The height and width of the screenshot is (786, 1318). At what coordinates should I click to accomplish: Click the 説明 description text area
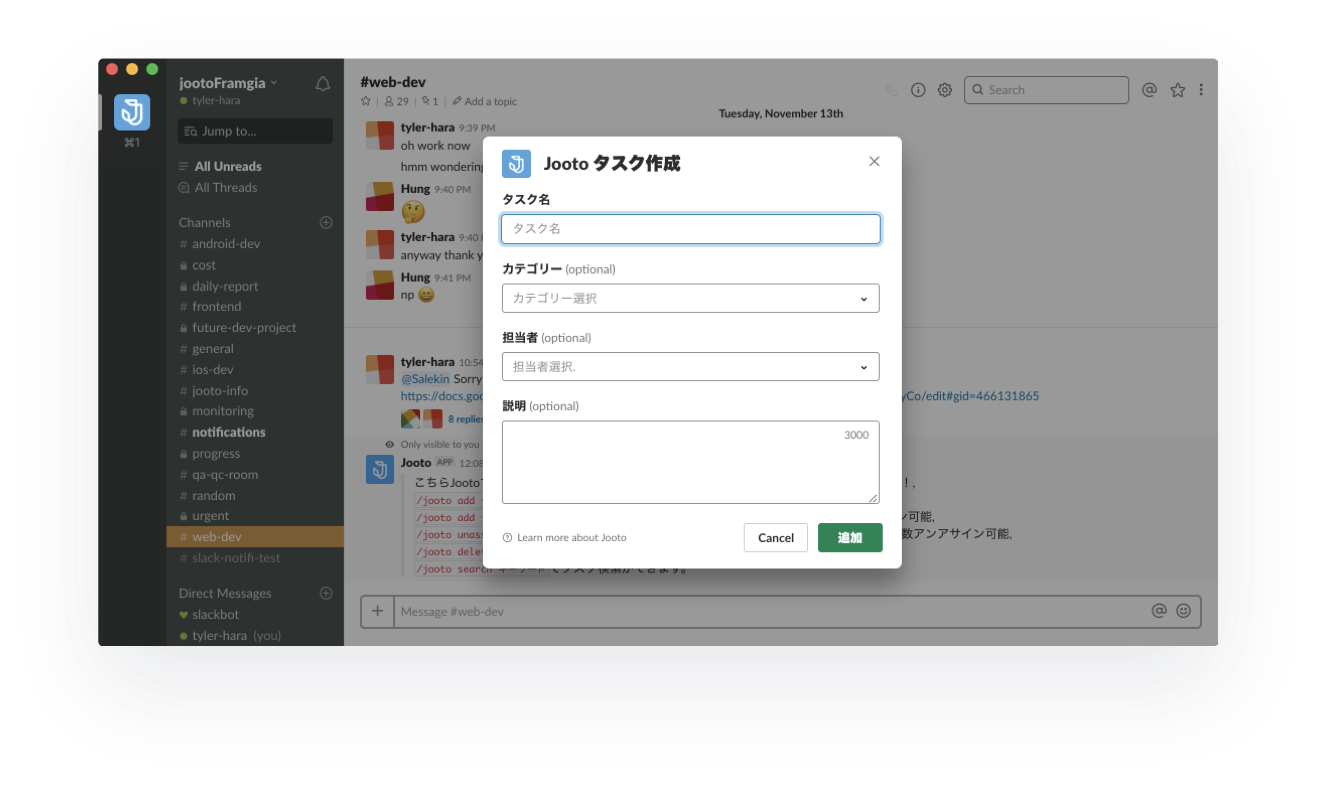point(691,462)
